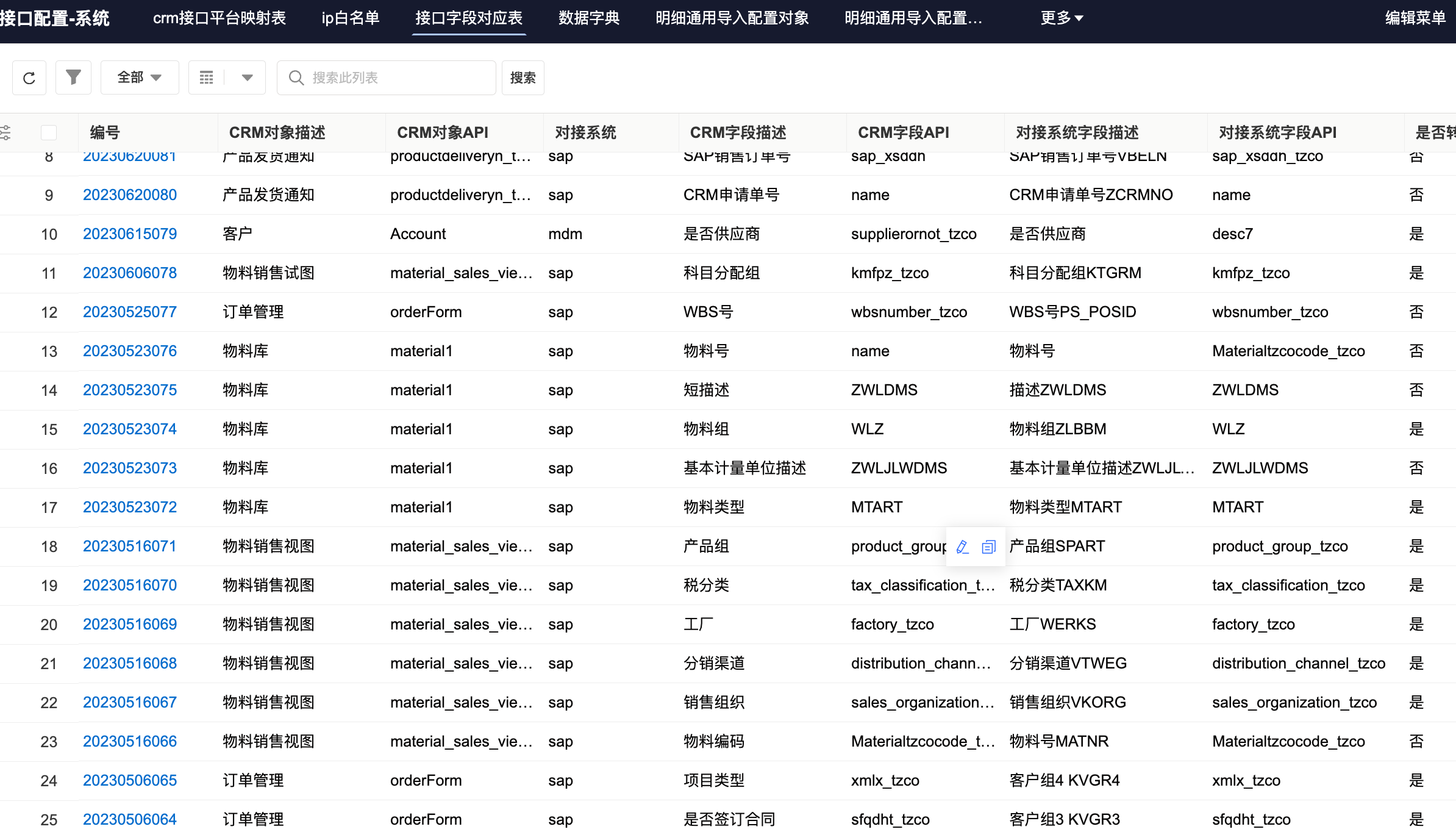Toggle the select-all checkbox in header
1456x832 pixels.
coord(49,132)
